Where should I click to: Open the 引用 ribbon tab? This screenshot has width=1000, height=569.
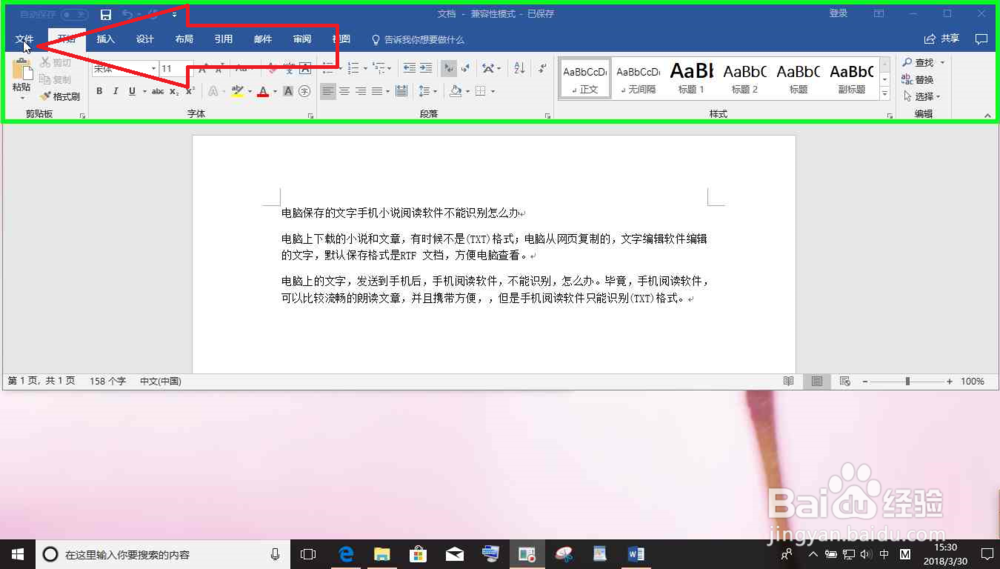(x=223, y=39)
